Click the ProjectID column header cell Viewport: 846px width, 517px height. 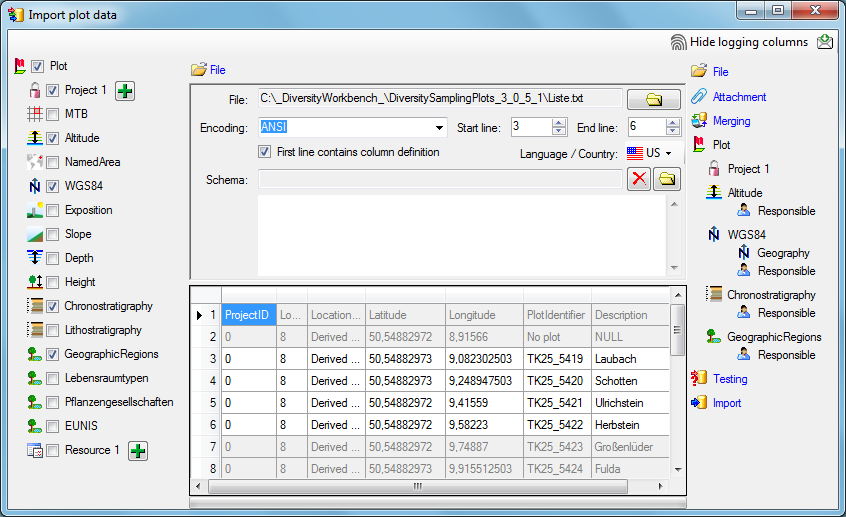click(247, 315)
